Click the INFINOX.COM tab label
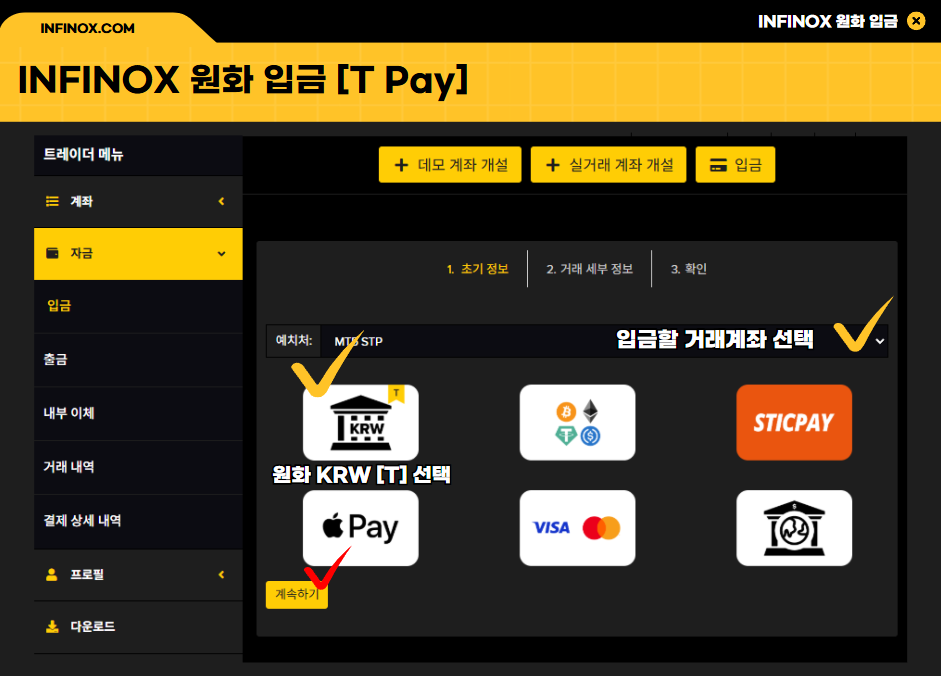The image size is (941, 676). pyautogui.click(x=88, y=28)
